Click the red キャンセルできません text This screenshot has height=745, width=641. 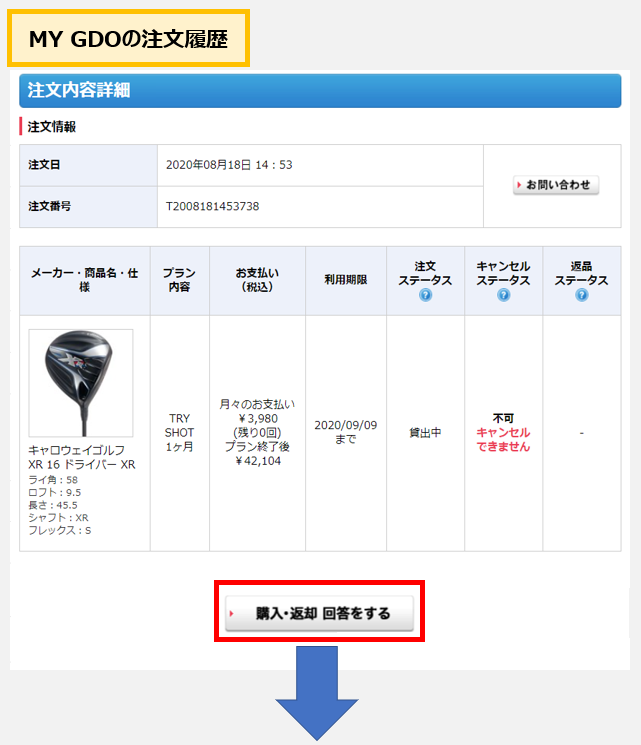[503, 439]
